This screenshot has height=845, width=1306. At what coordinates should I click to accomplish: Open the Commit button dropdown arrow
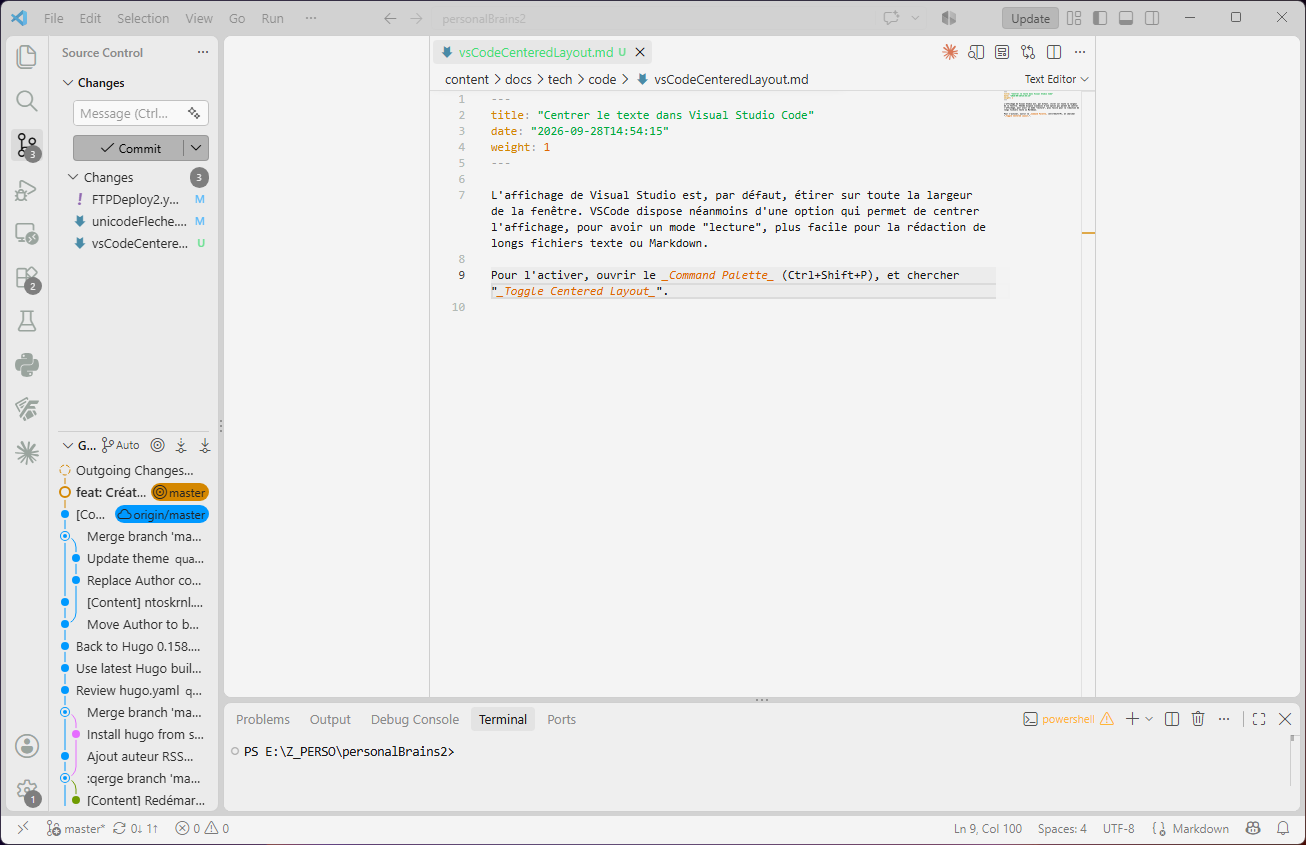click(197, 148)
